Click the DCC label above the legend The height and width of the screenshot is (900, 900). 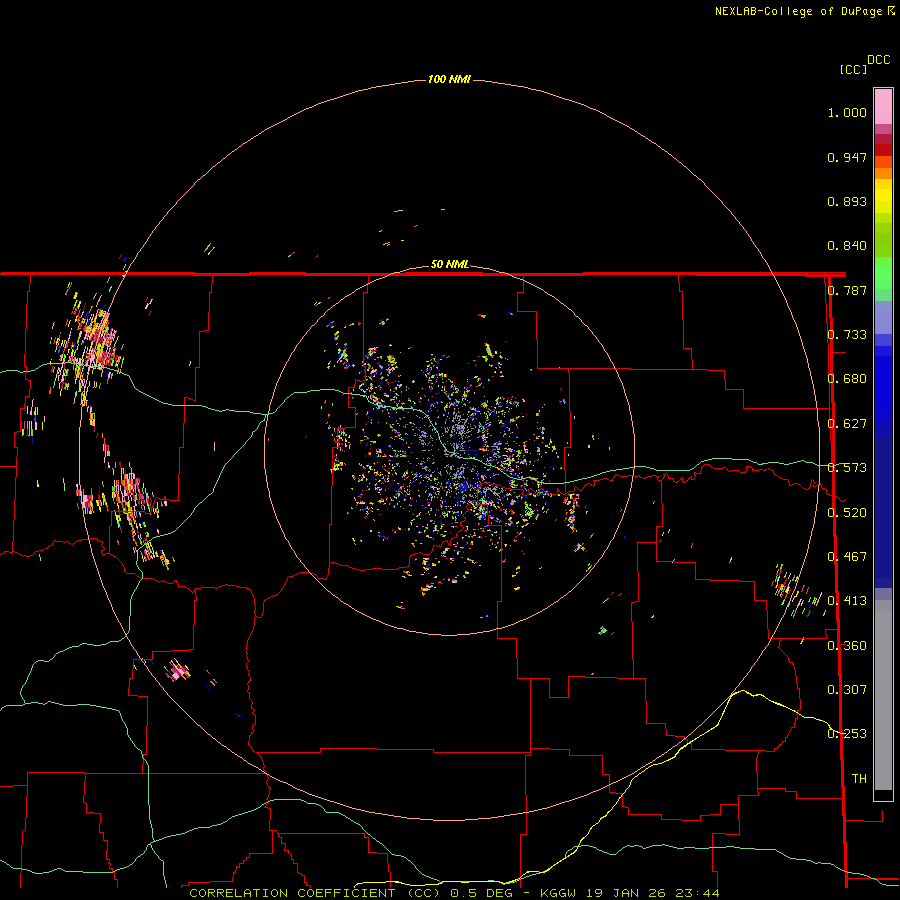879,60
